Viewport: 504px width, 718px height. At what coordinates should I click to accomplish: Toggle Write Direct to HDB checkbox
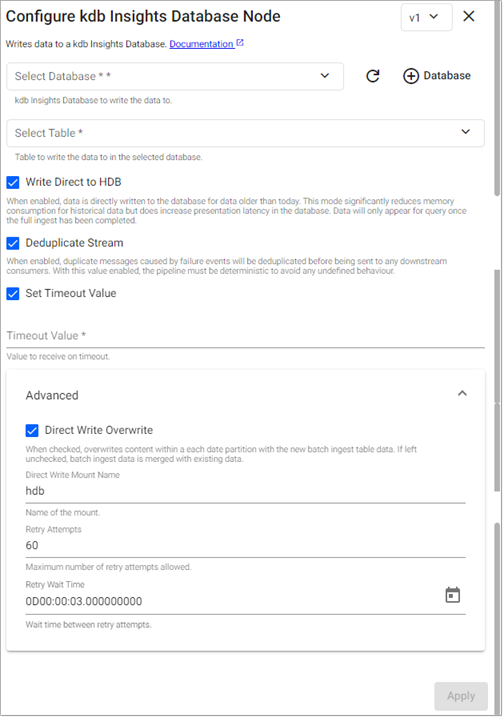click(x=13, y=182)
